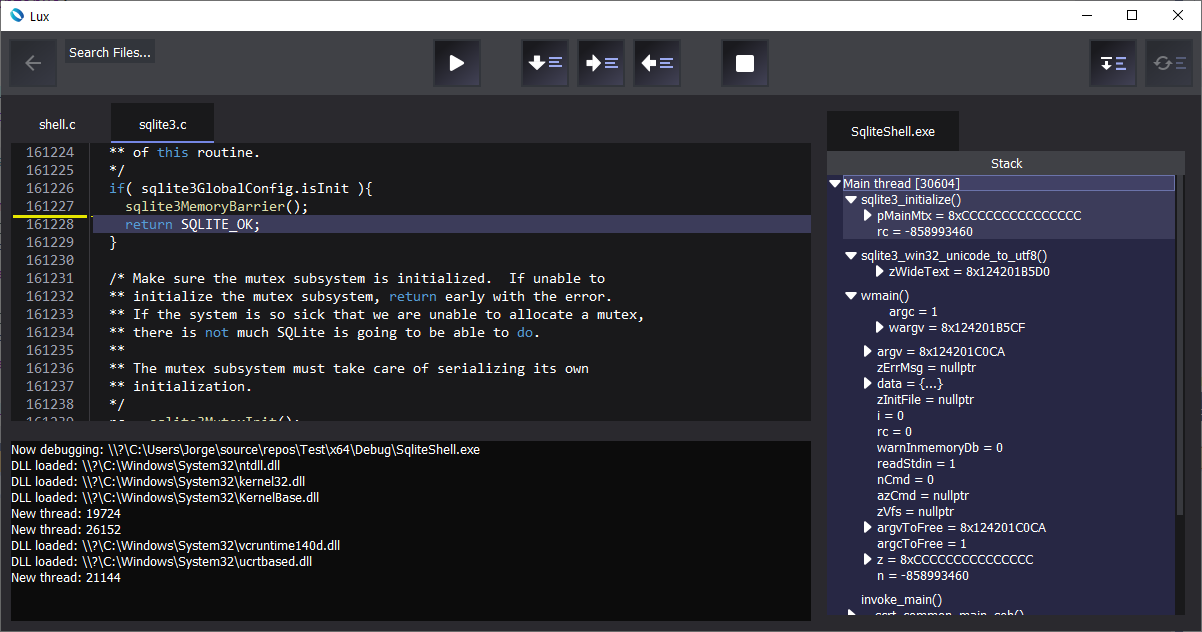The height and width of the screenshot is (632, 1202).
Task: Collapse the Main thread [30604] node
Action: tap(835, 184)
